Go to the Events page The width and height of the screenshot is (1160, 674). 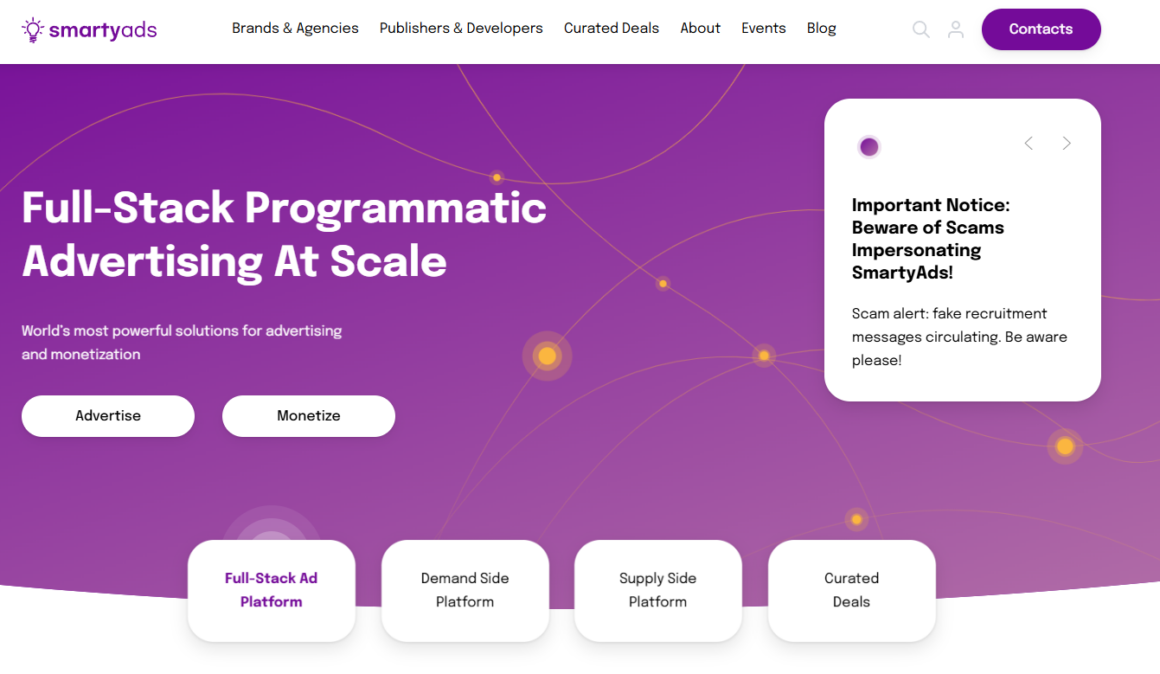763,28
